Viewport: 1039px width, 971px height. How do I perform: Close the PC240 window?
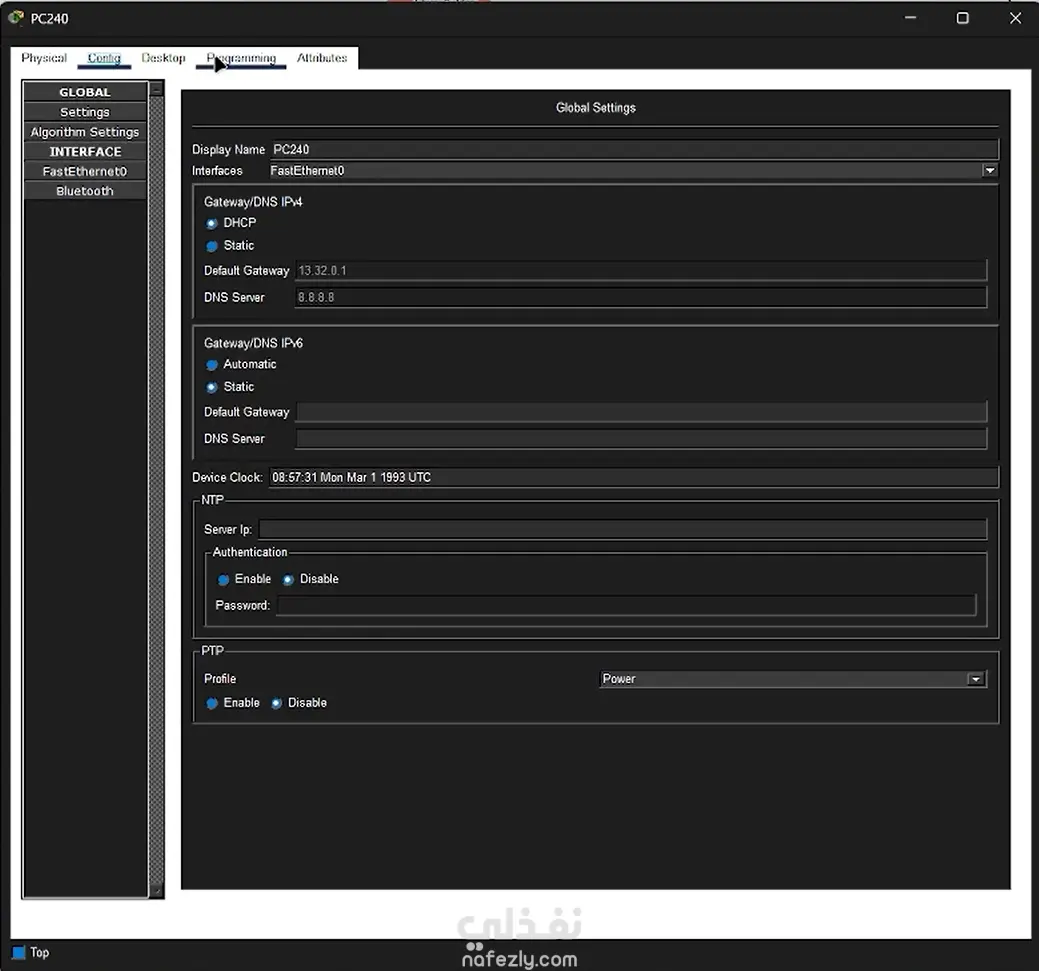point(1015,18)
